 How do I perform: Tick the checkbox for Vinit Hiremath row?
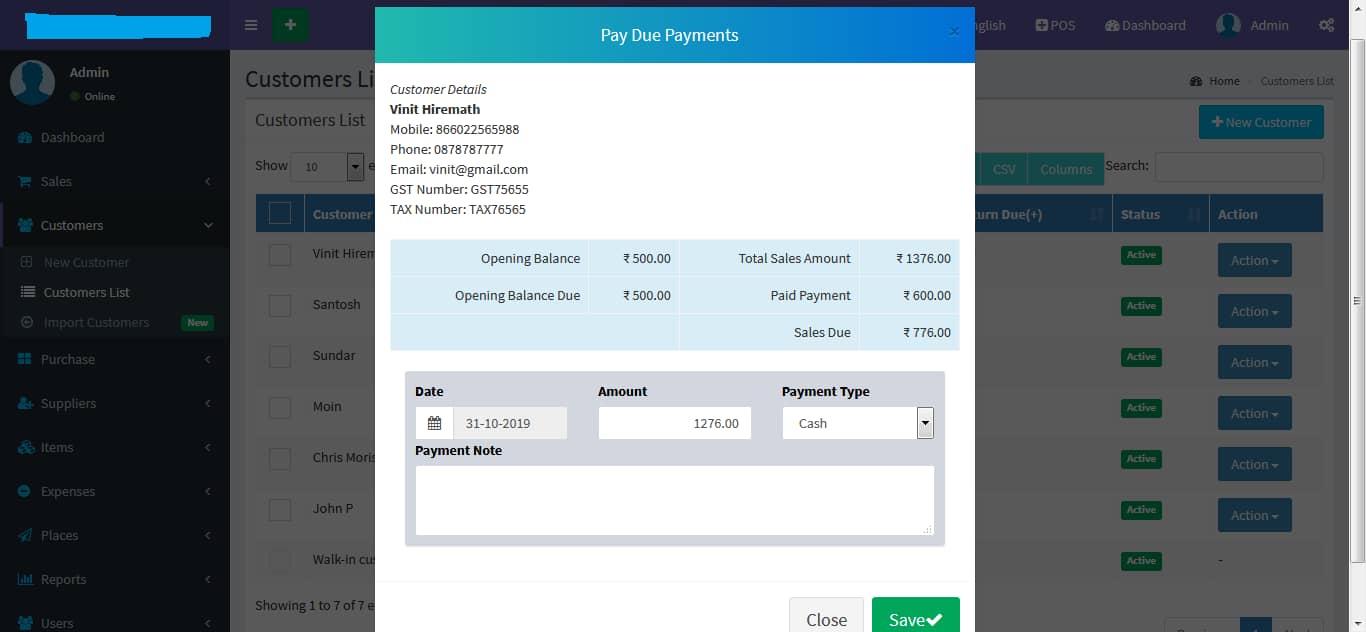point(280,254)
